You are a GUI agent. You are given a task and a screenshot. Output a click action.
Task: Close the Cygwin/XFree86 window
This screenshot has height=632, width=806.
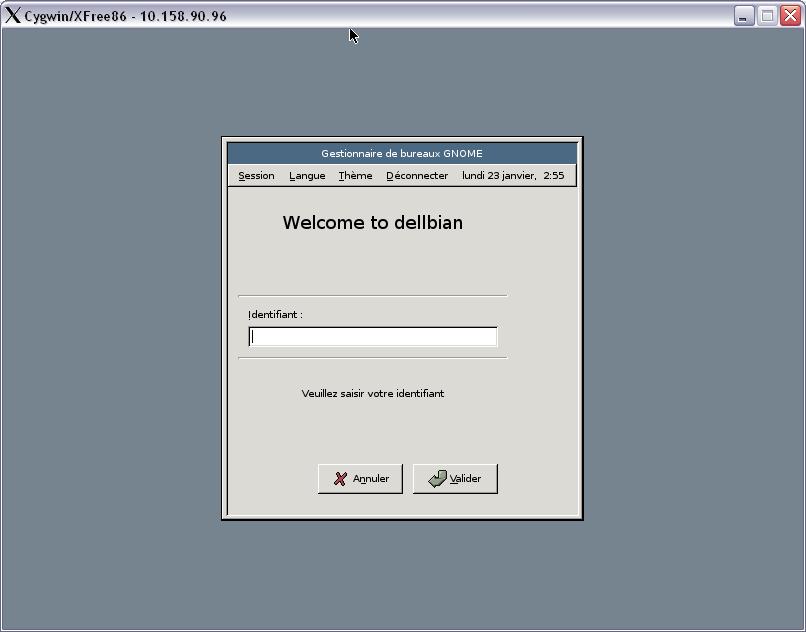click(790, 16)
